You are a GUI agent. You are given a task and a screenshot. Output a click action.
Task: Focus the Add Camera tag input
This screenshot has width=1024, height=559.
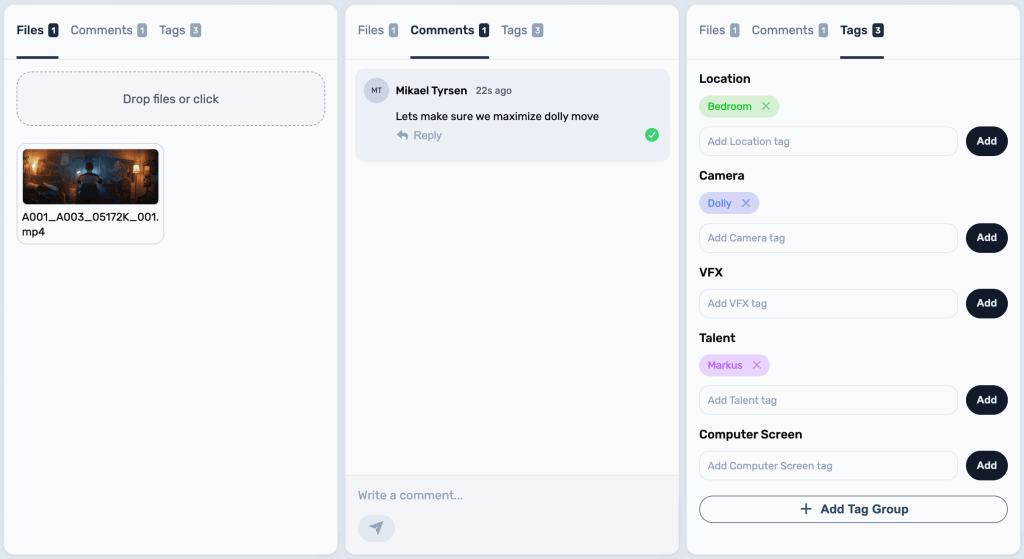point(828,238)
